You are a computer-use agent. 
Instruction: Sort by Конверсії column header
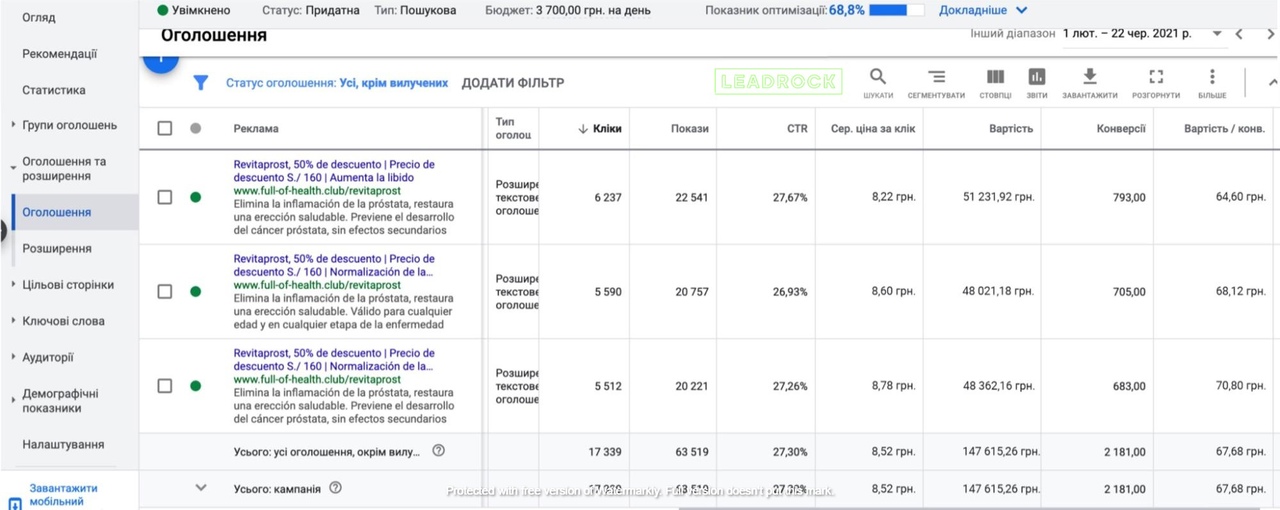click(x=1121, y=129)
